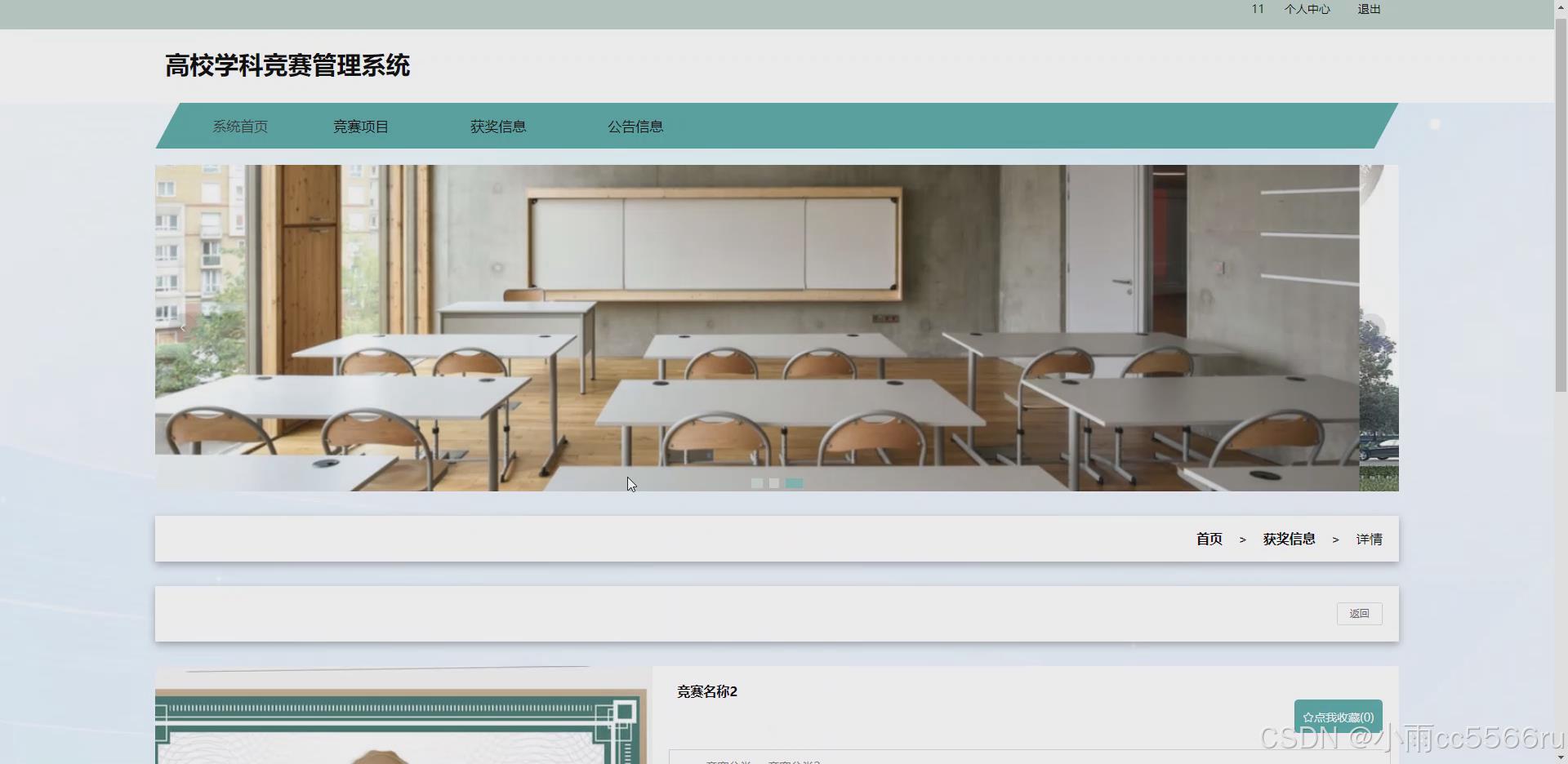Image resolution: width=1568 pixels, height=764 pixels.
Task: Click the 返回 button
Action: click(1359, 614)
